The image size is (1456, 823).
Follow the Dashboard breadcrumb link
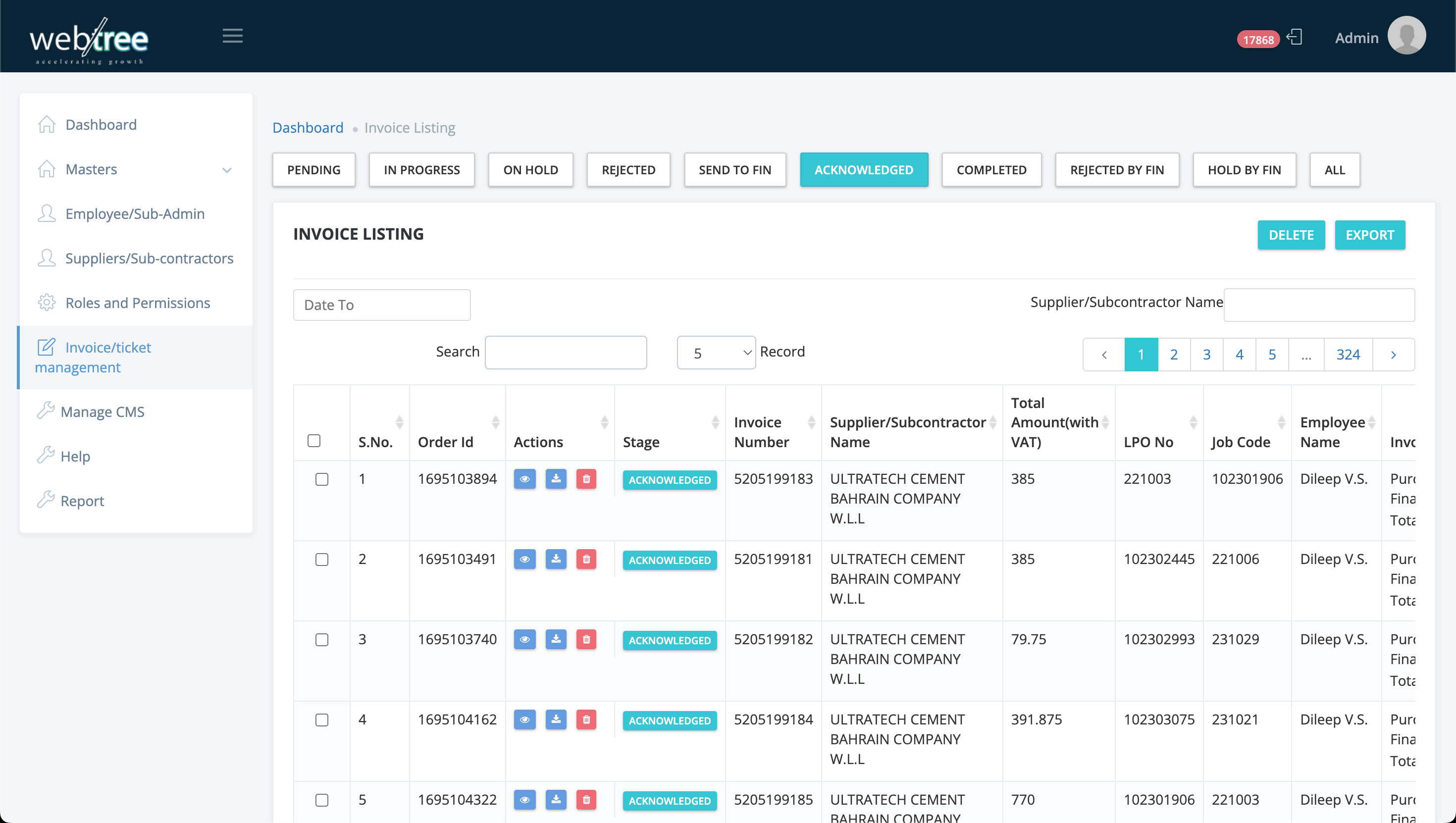click(x=308, y=128)
